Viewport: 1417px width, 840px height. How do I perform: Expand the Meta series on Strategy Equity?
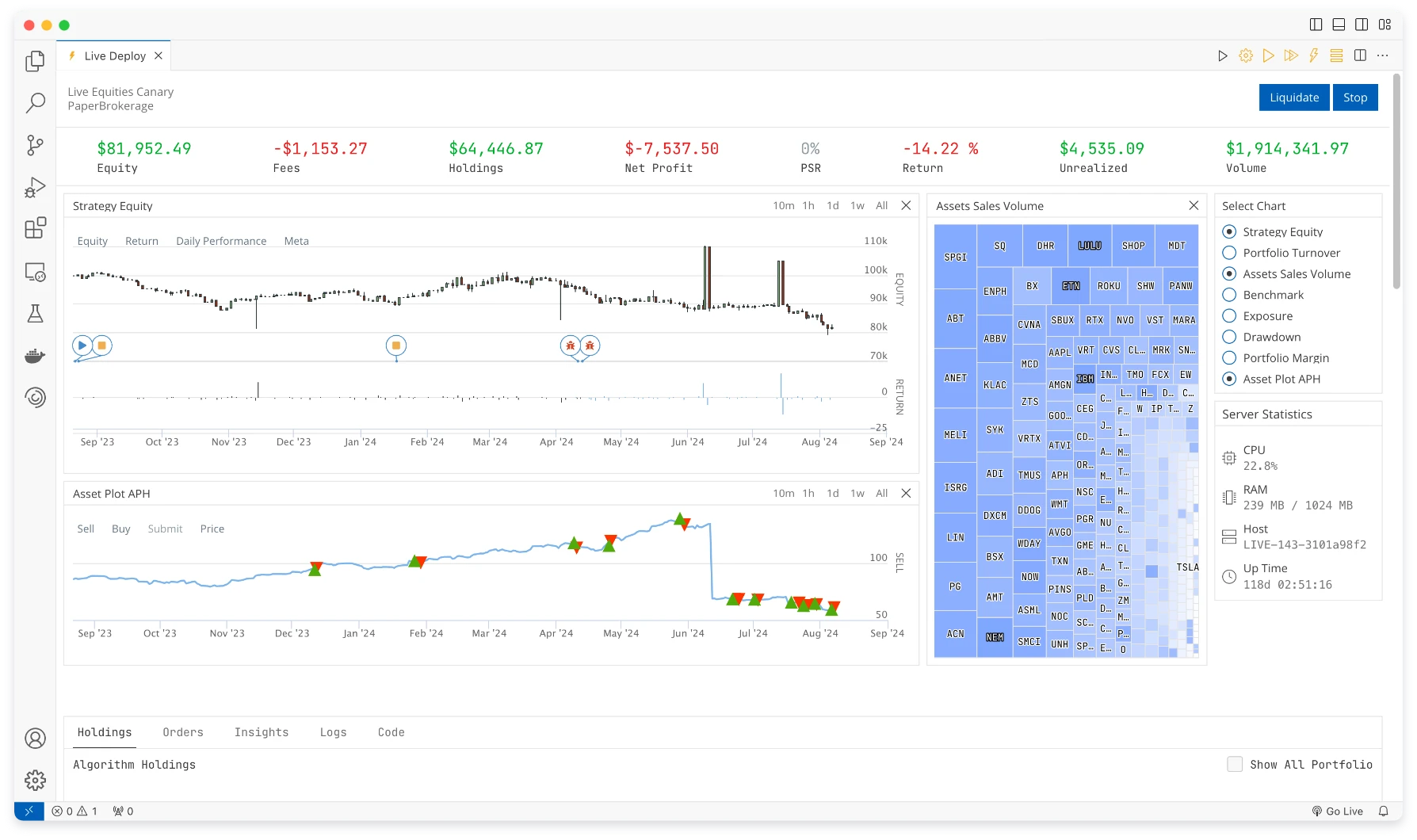tap(296, 241)
